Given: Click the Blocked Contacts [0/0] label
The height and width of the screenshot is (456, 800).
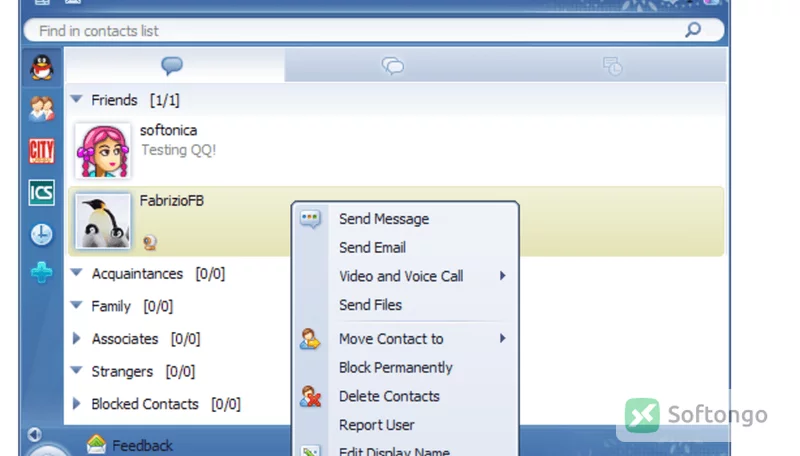Looking at the screenshot, I should [166, 404].
